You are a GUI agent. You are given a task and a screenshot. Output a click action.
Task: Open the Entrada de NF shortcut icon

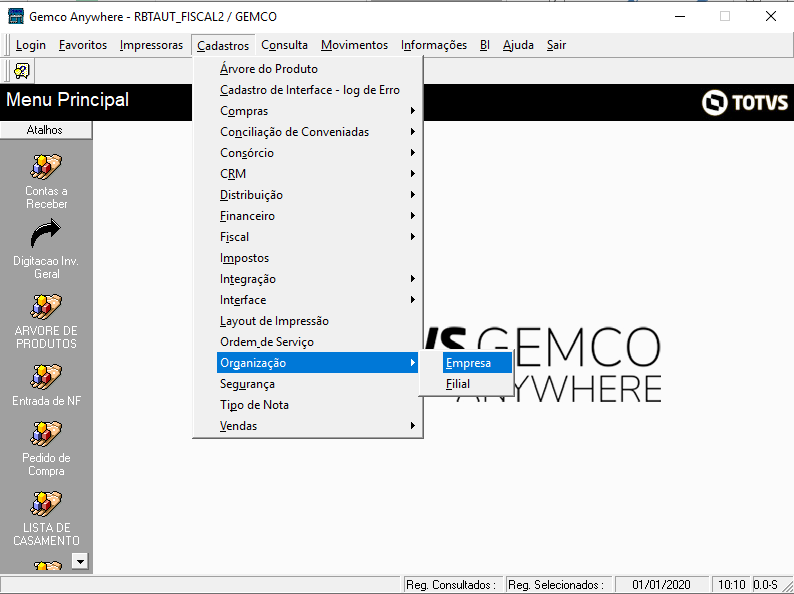click(x=46, y=377)
